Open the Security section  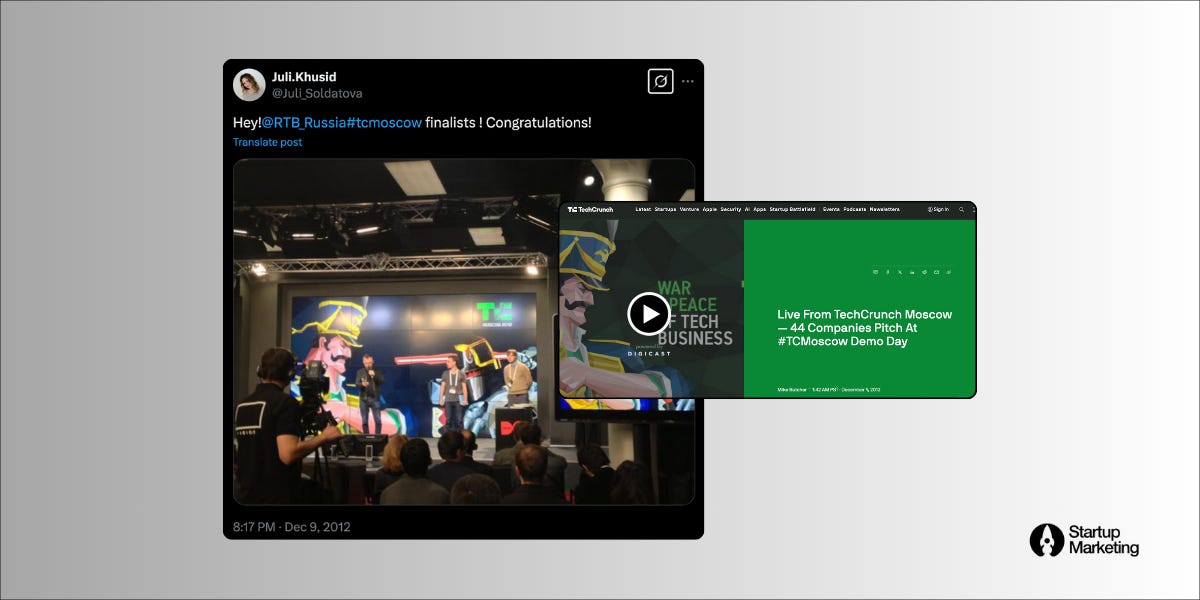(731, 209)
